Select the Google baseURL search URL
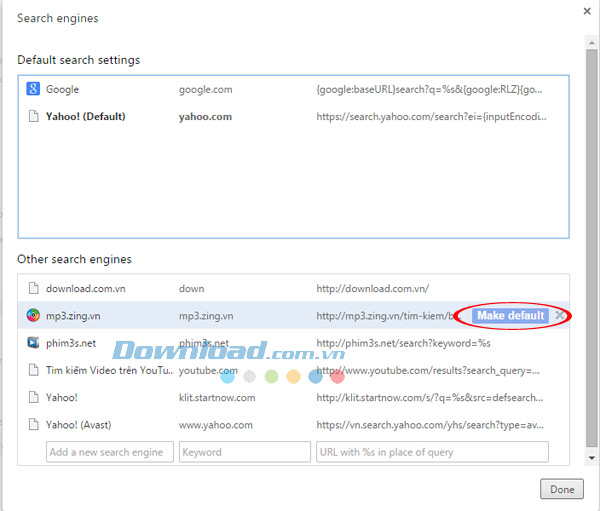Viewport: 600px width, 511px height. 429,89
